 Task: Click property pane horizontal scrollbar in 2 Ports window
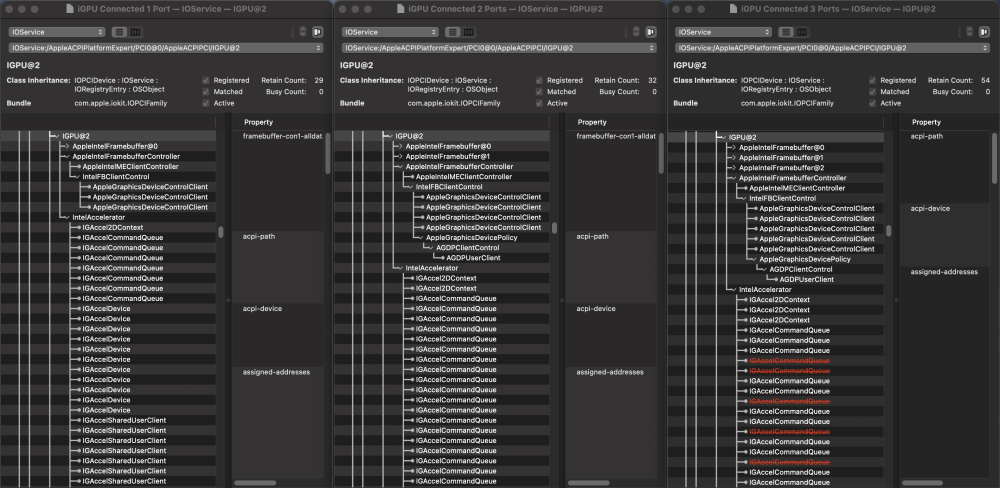pos(589,484)
